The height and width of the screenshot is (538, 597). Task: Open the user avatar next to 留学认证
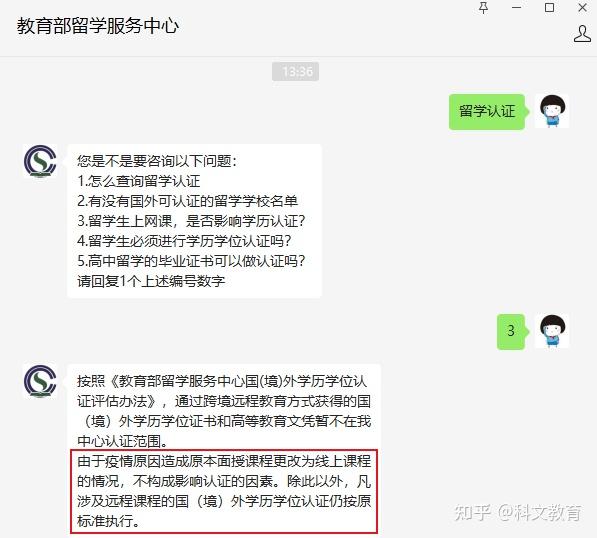click(x=552, y=111)
